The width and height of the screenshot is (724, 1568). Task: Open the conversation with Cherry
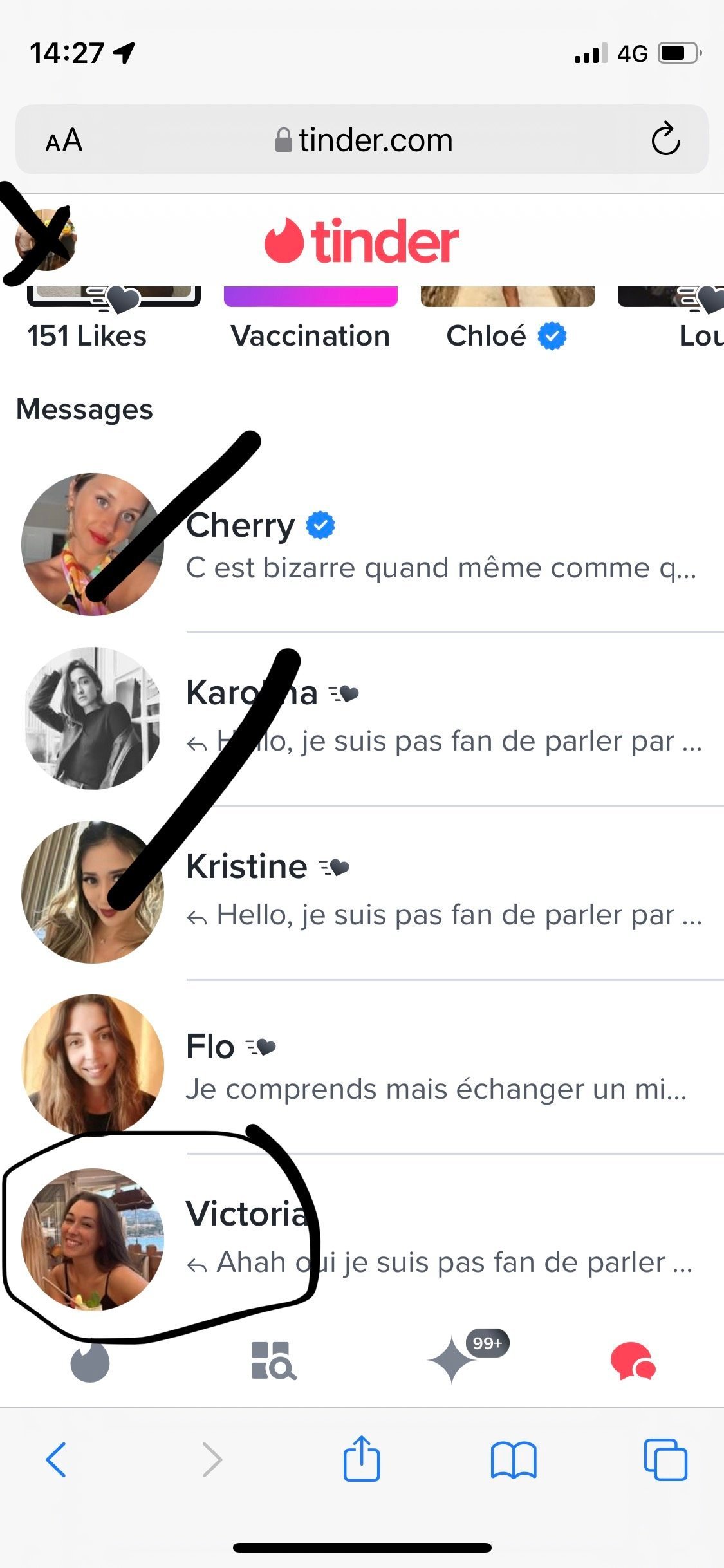point(441,546)
